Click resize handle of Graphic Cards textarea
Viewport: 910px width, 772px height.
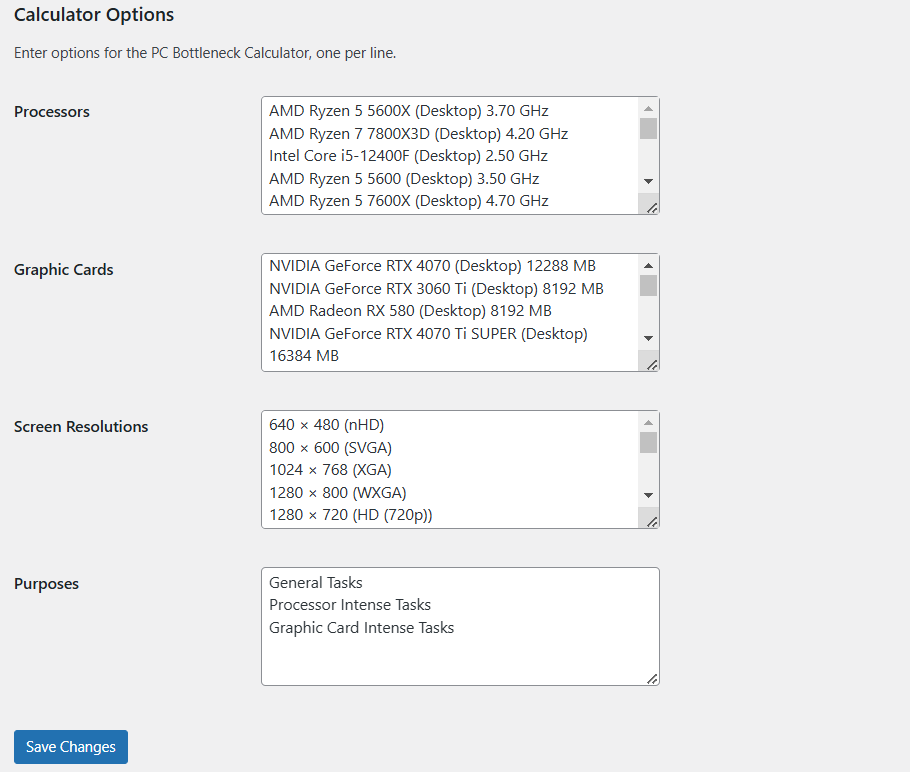pyautogui.click(x=652, y=365)
